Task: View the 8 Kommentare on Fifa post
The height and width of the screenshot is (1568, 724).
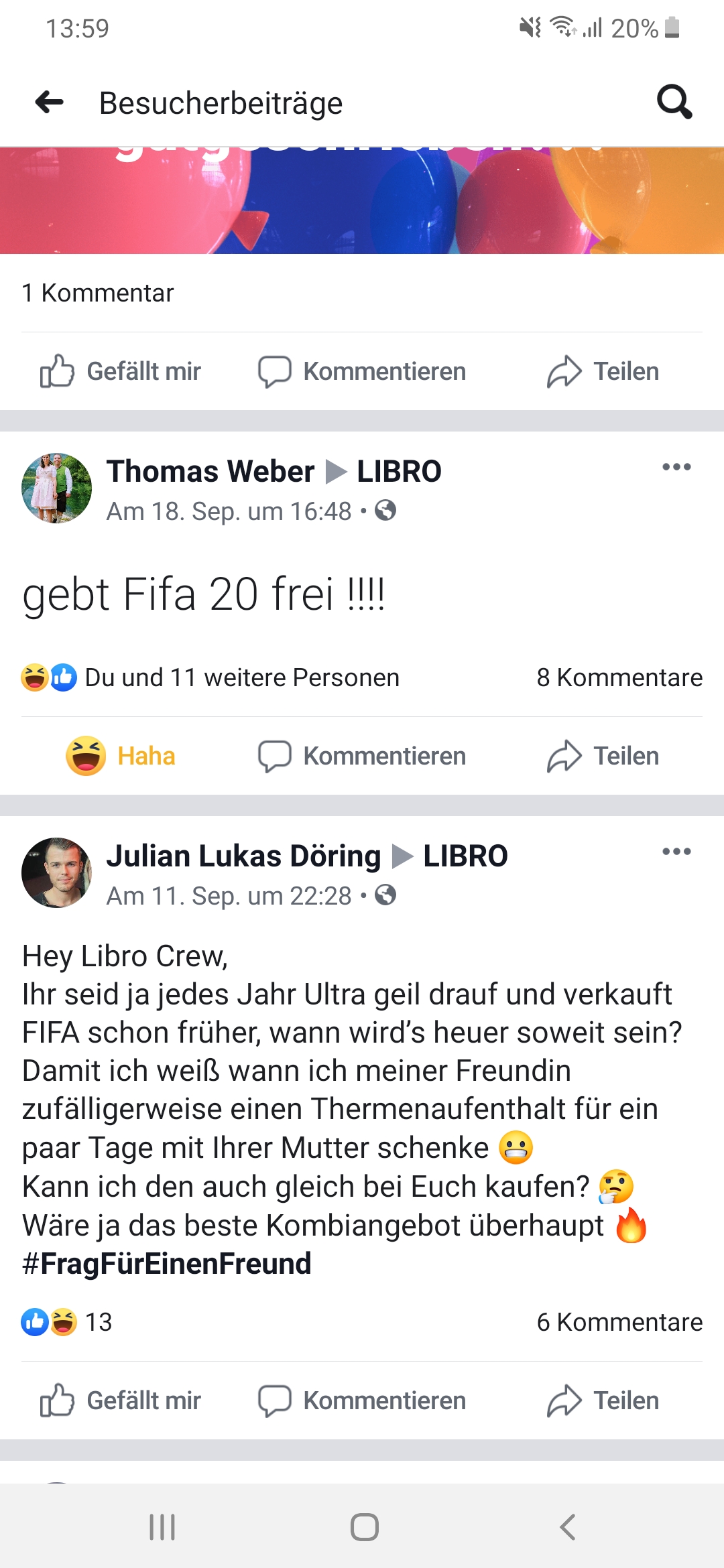Action: tap(619, 677)
